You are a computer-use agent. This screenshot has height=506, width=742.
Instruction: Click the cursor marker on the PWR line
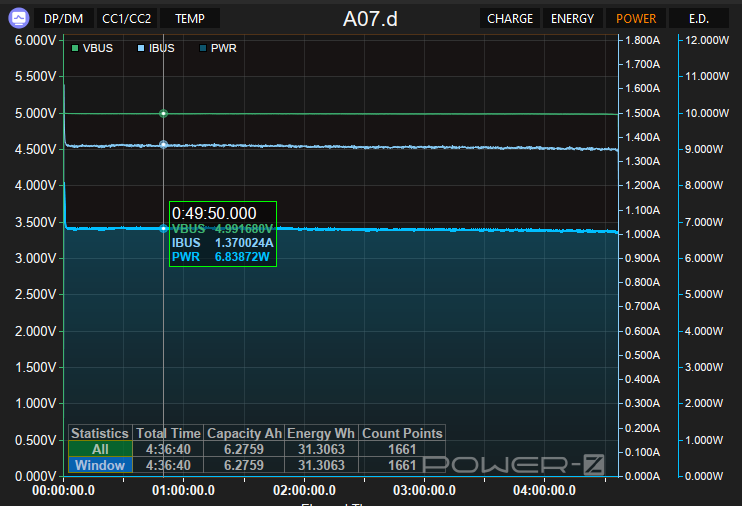pos(164,228)
